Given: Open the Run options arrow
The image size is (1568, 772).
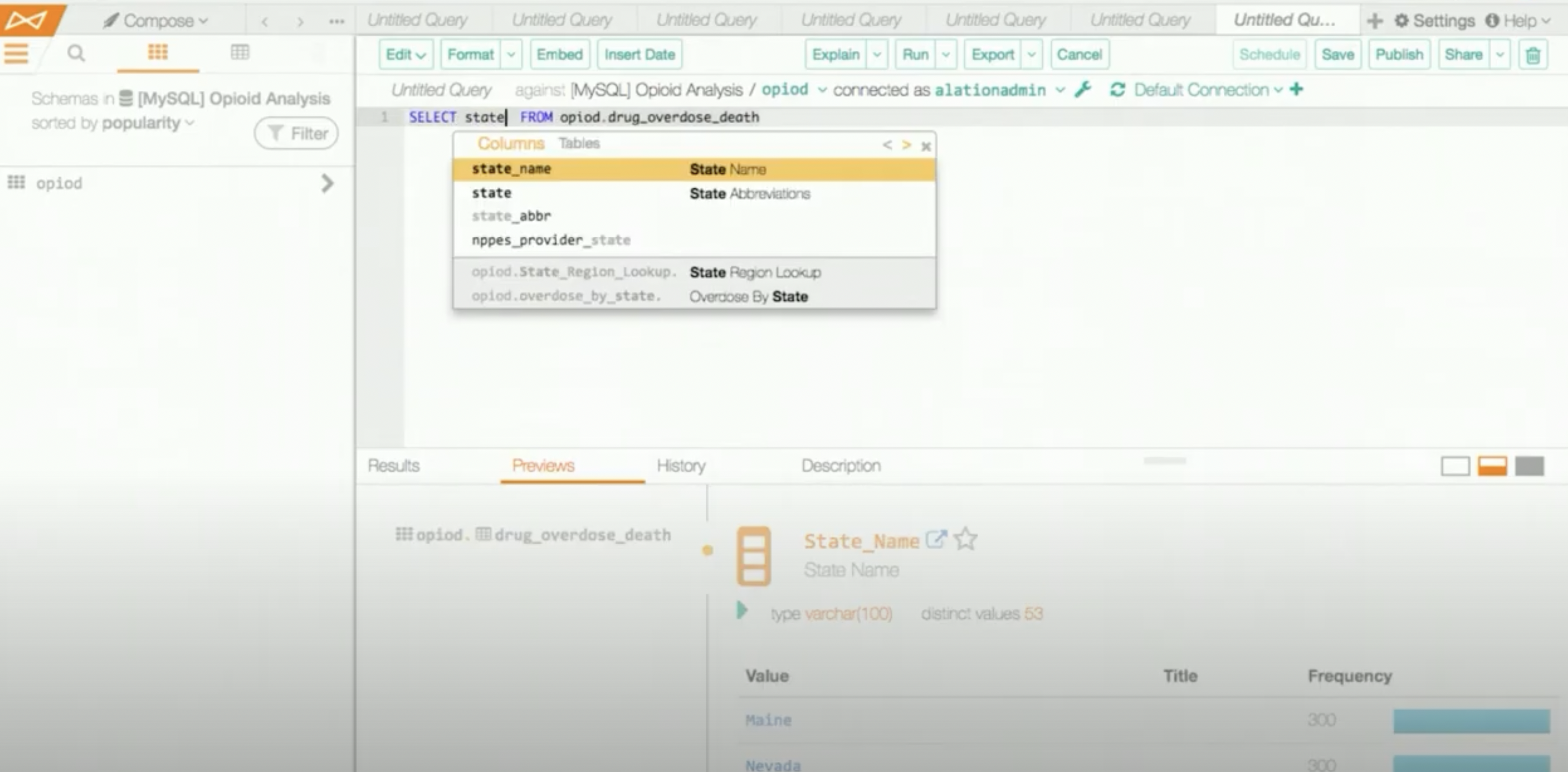Looking at the screenshot, I should point(946,55).
